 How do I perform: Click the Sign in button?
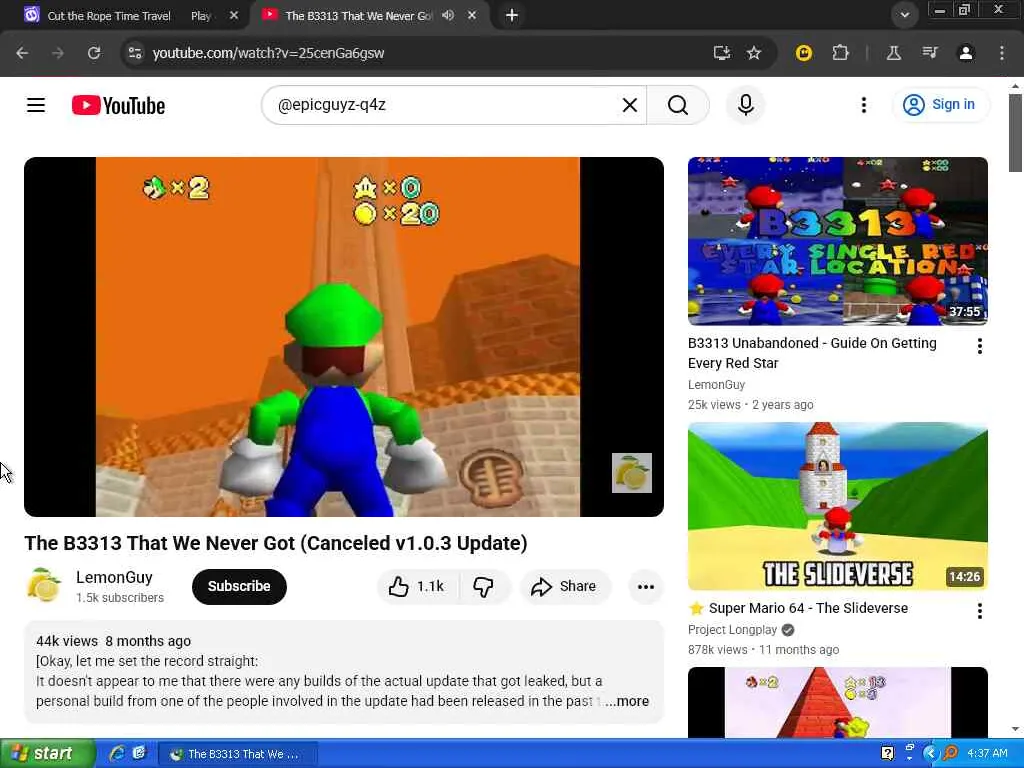point(939,104)
